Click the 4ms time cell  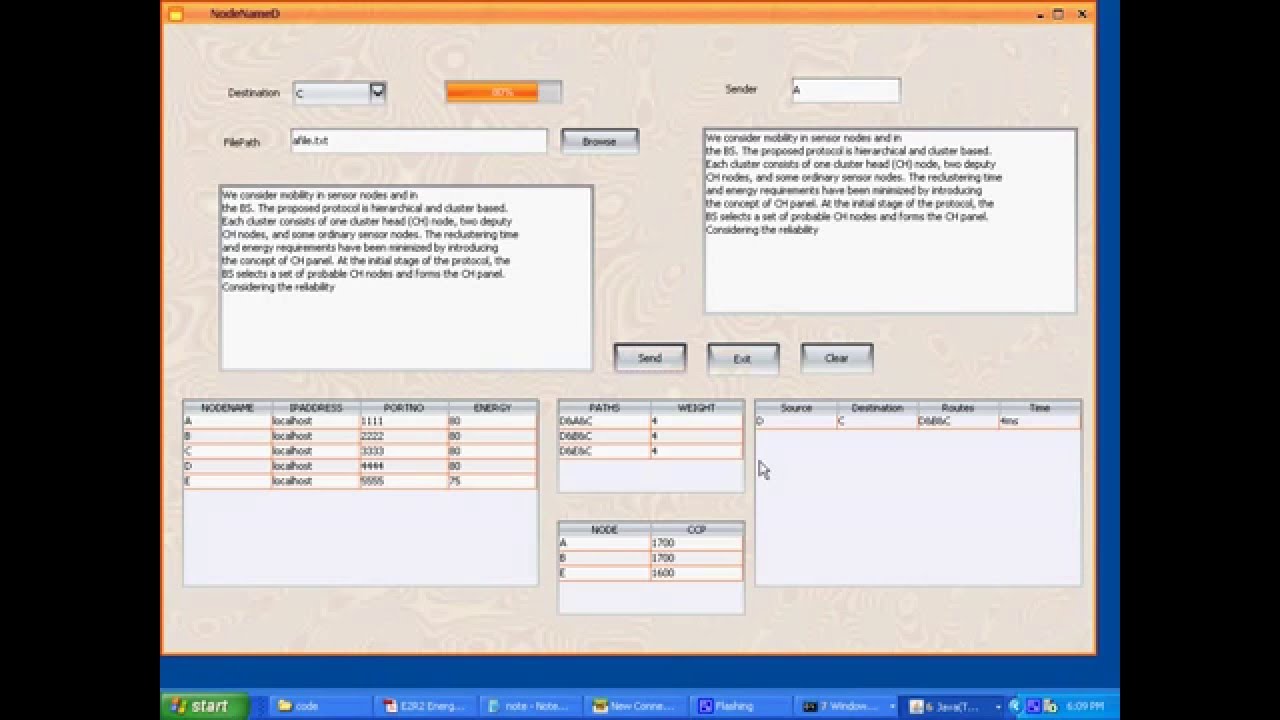[x=1039, y=421]
